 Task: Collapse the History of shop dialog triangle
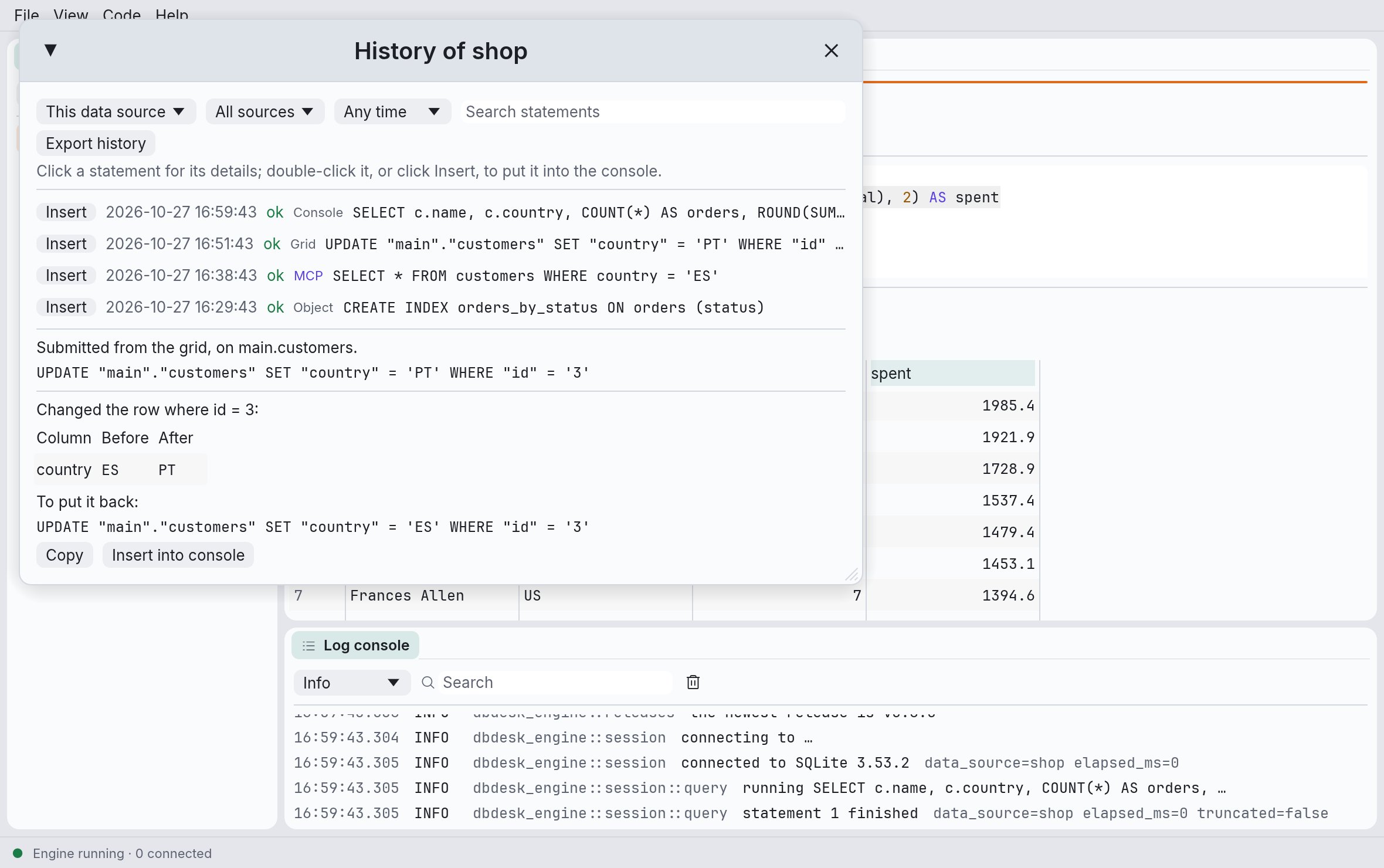(x=50, y=50)
